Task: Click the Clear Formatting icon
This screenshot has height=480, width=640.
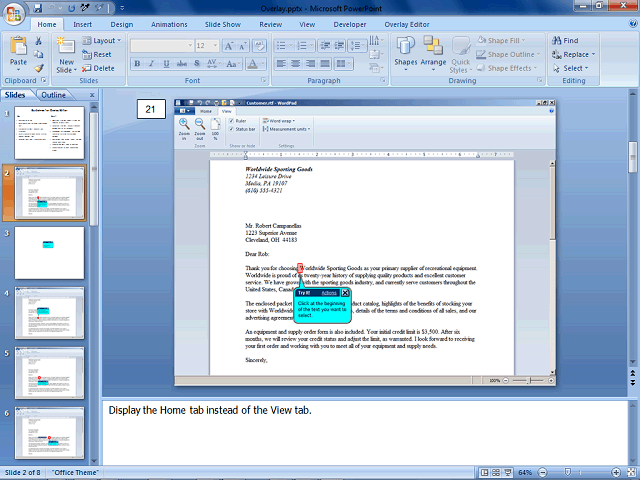Action: 259,46
